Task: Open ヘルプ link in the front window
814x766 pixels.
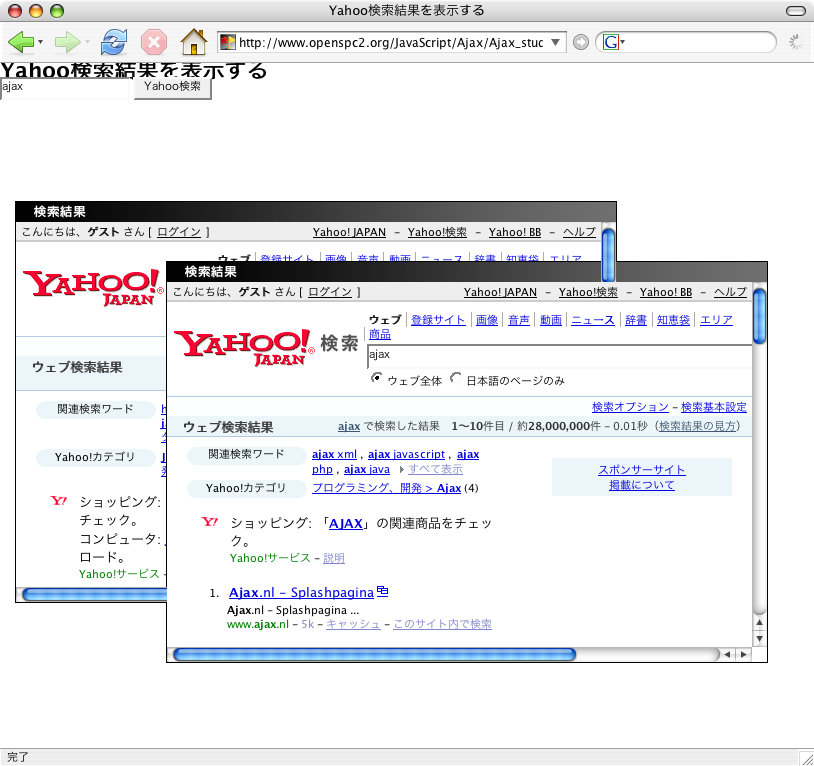Action: 730,292
